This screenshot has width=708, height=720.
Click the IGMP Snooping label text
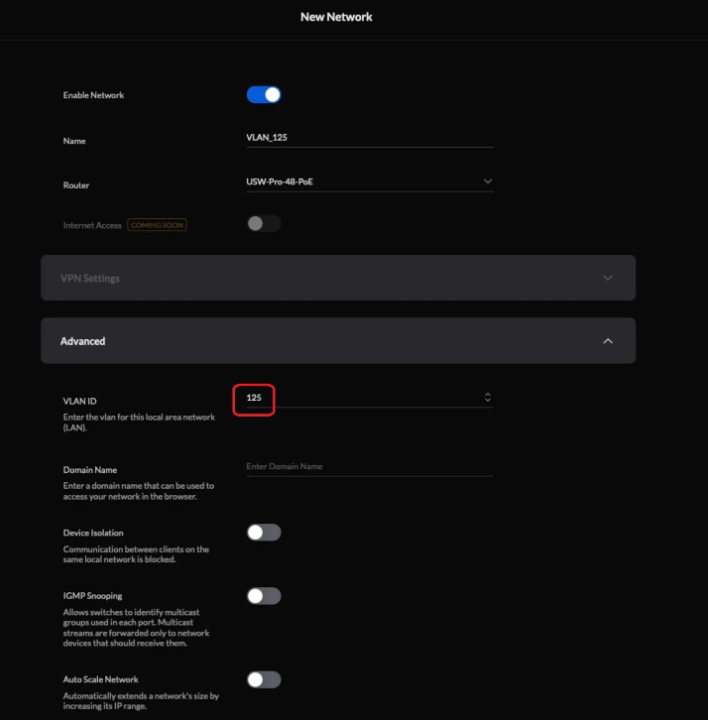tap(92, 596)
